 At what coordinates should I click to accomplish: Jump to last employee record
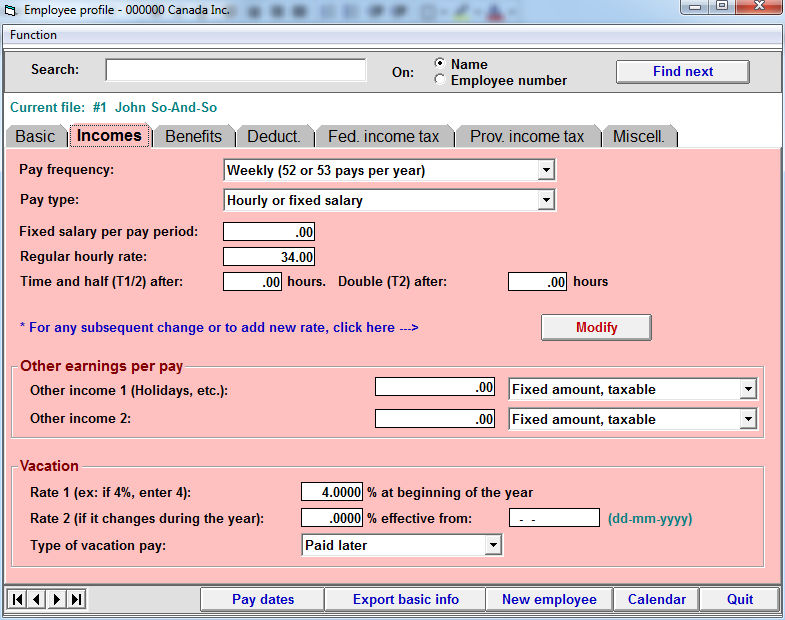pyautogui.click(x=76, y=599)
